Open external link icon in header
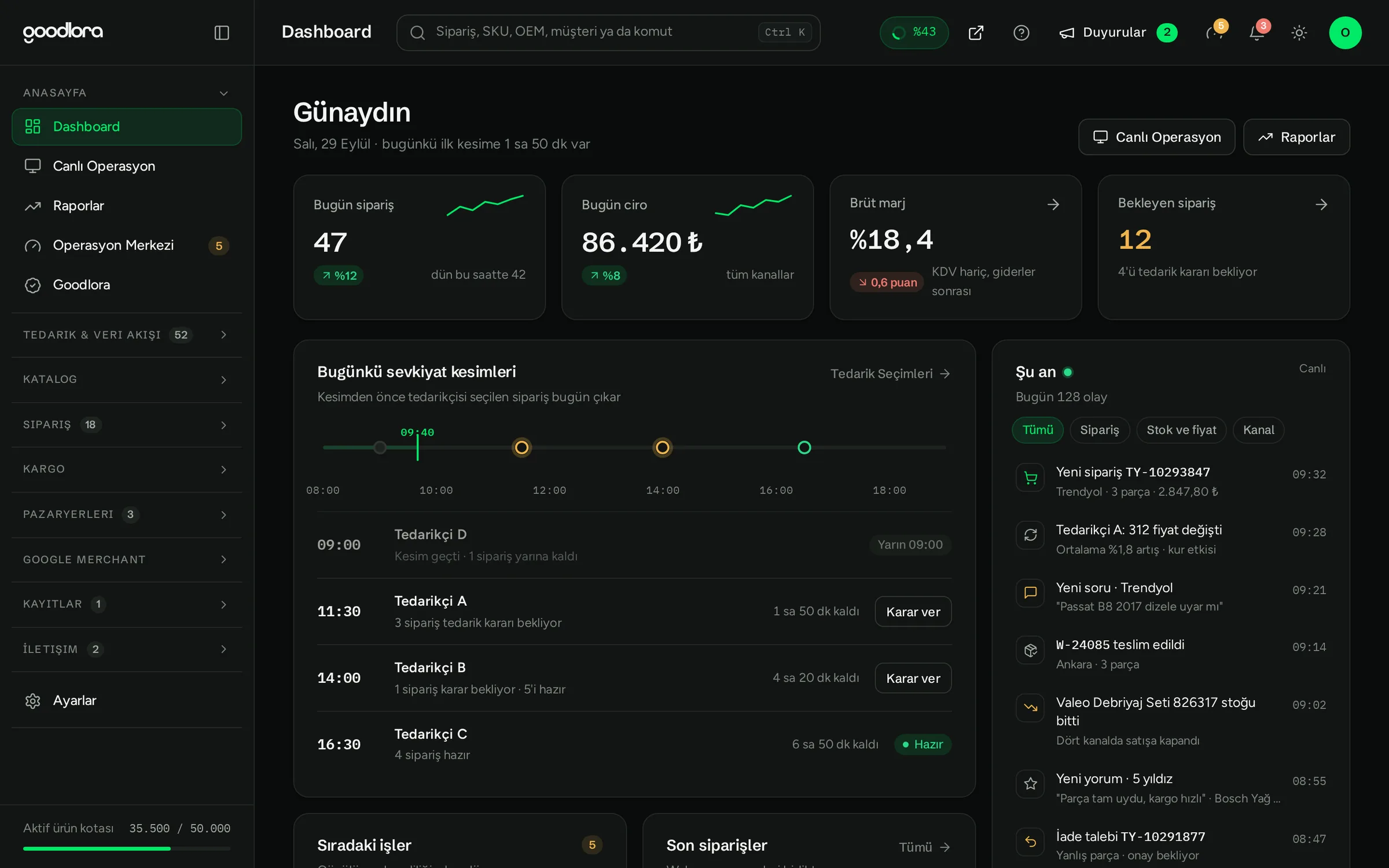 976,32
